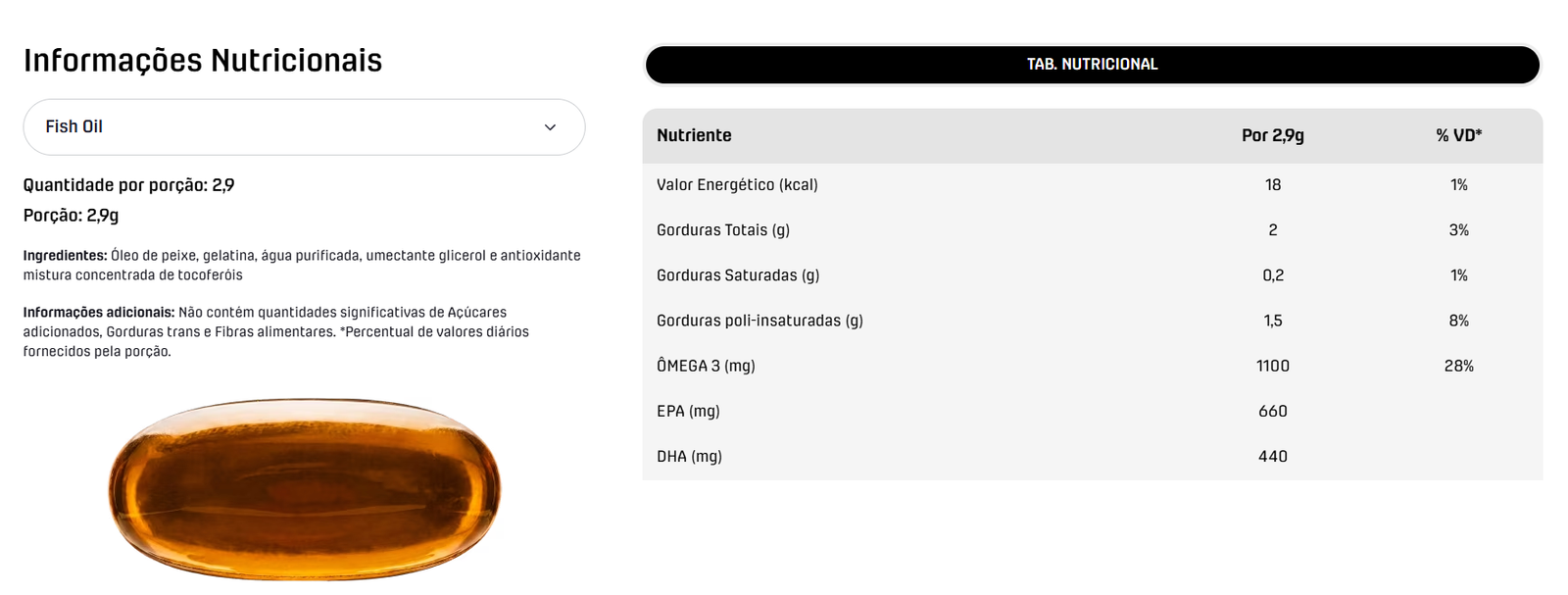Select the Gorduras poli-insaturadas (g) row
Viewport: 1568px width, 595px height.
click(1092, 320)
